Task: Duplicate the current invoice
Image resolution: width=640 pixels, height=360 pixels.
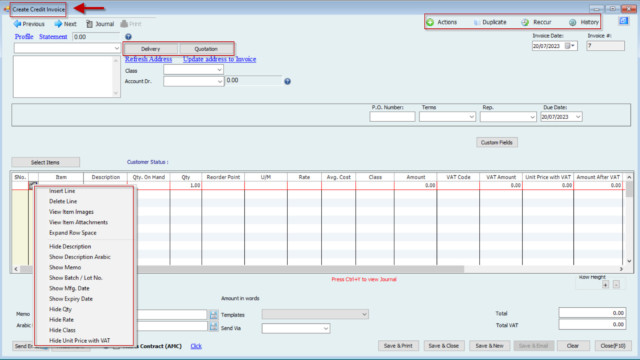Action: click(490, 22)
